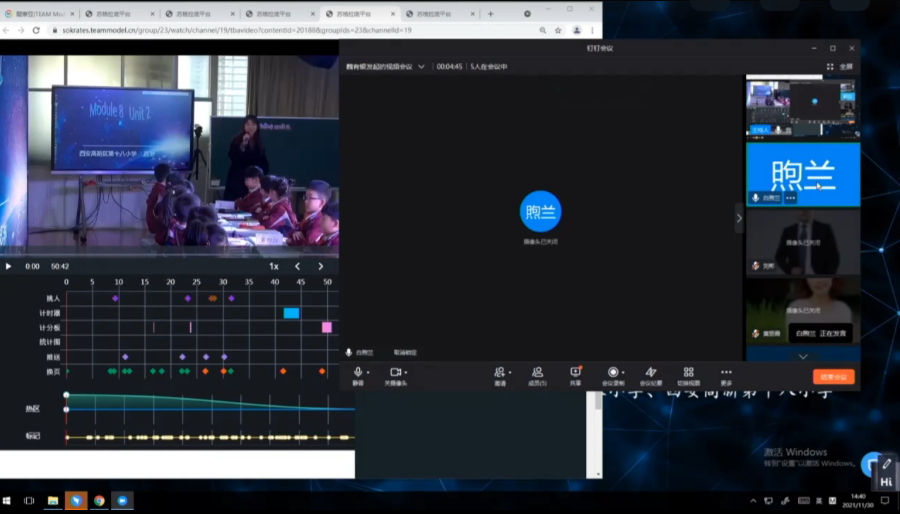Change the 1x playback speed
This screenshot has width=900, height=514.
[x=274, y=266]
